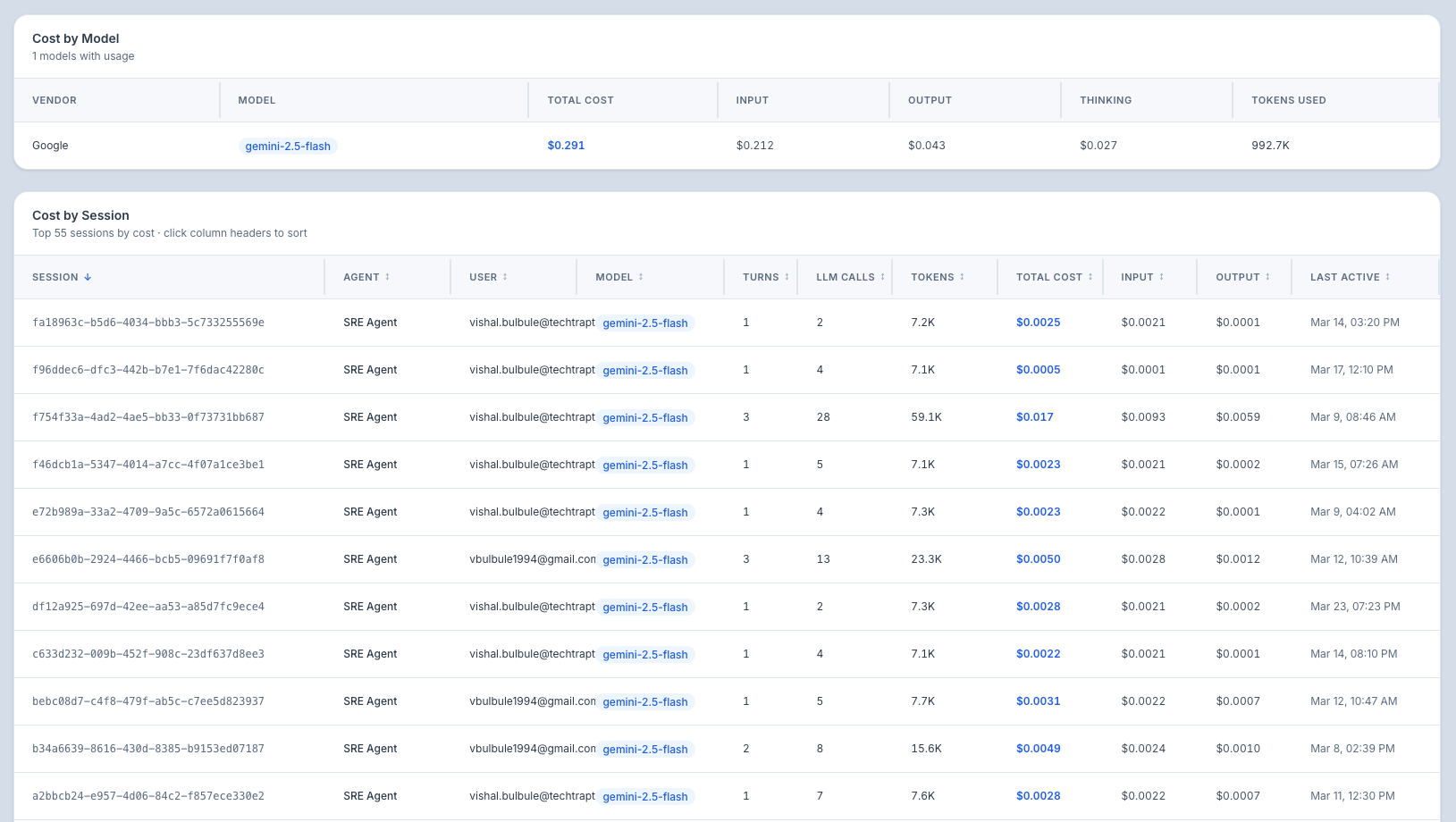The image size is (1456, 822).
Task: Click the $0.017 total cost value
Action: pos(1034,417)
